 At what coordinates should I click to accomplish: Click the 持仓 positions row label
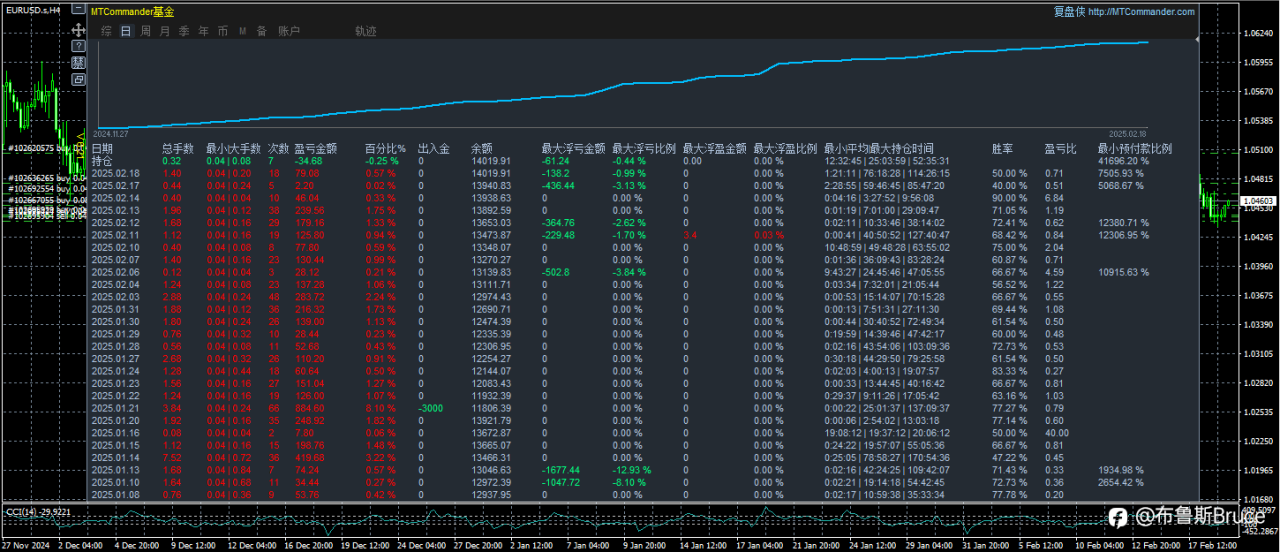click(102, 160)
